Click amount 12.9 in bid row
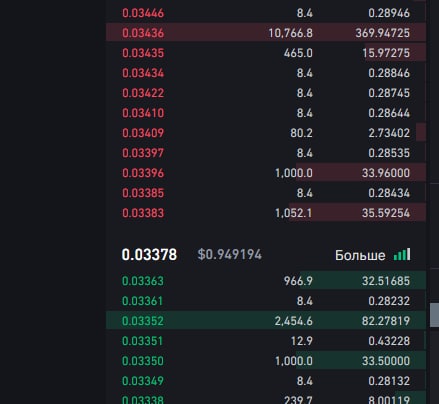Viewport: 439px width, 404px height. [x=302, y=341]
